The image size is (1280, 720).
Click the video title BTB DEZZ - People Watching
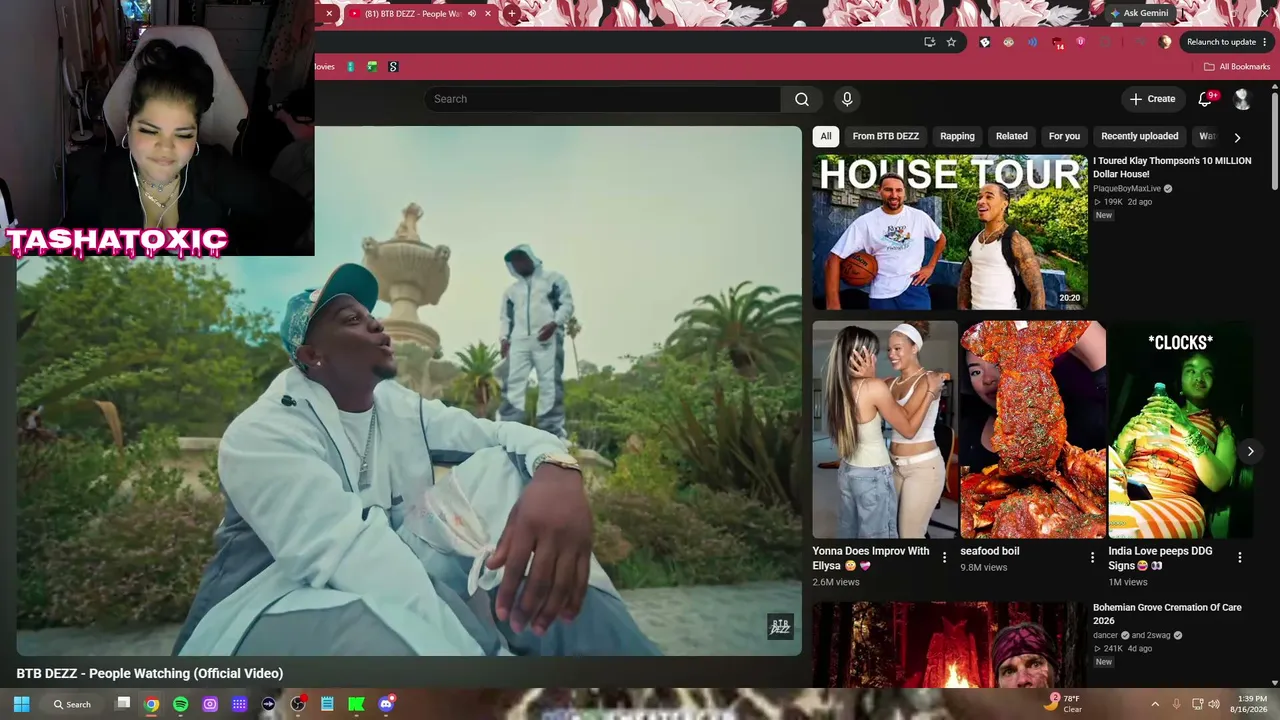pos(150,673)
